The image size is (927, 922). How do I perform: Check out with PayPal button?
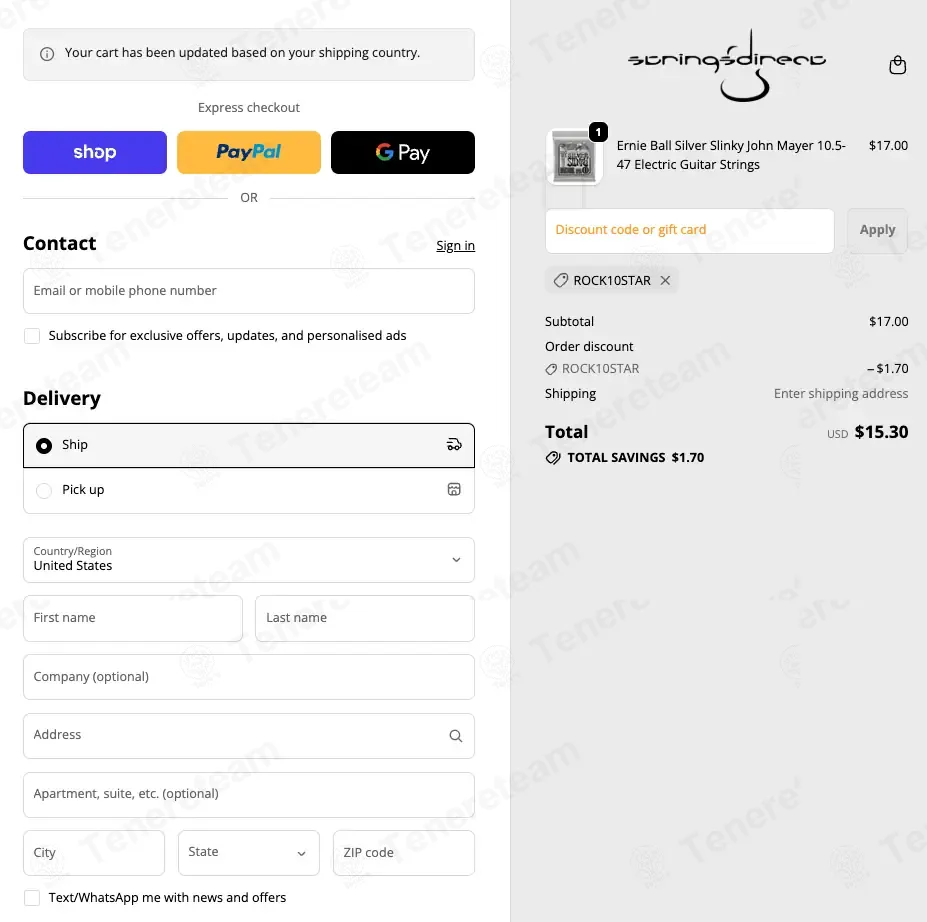click(249, 153)
